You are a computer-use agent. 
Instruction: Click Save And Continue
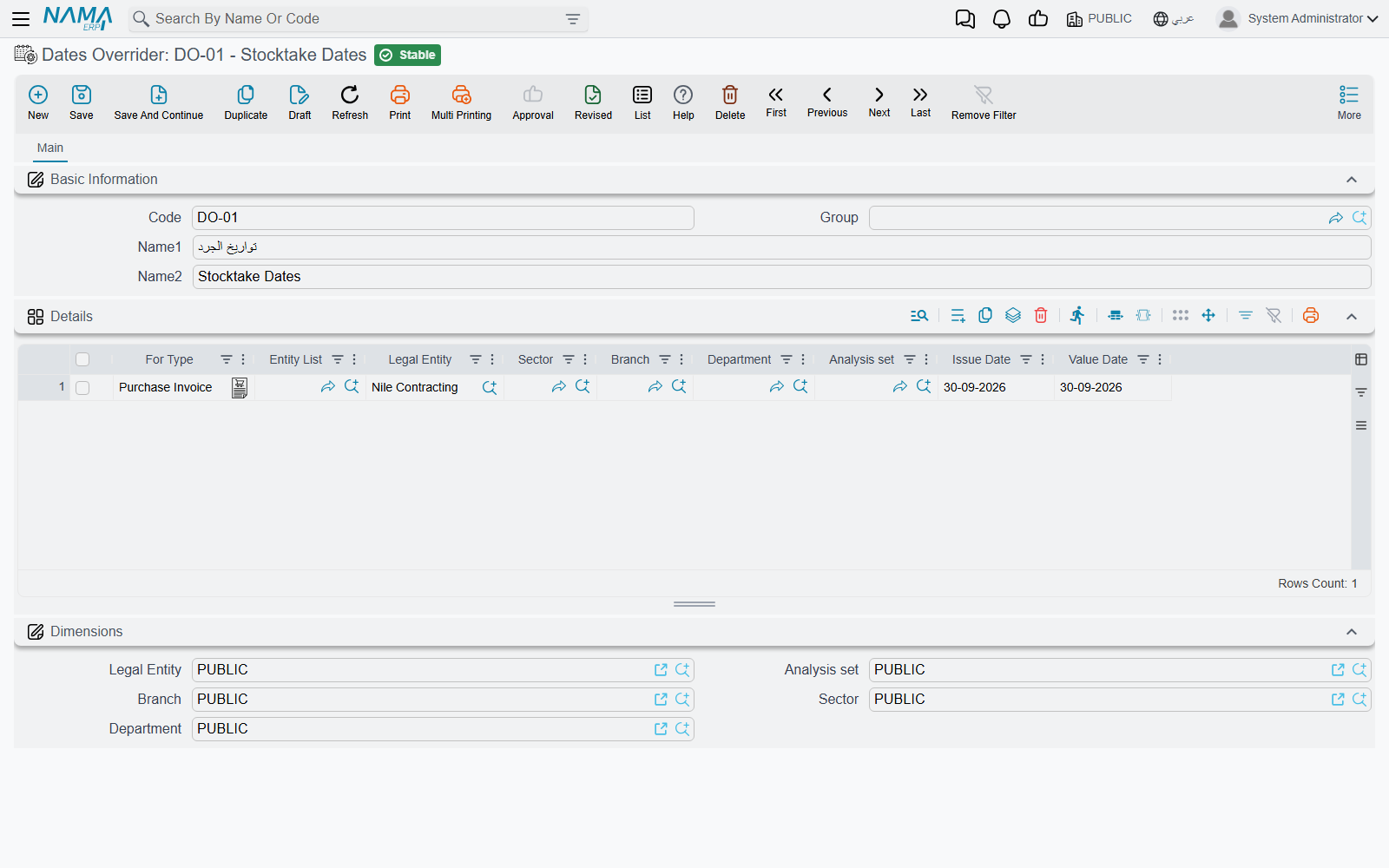pos(159,102)
